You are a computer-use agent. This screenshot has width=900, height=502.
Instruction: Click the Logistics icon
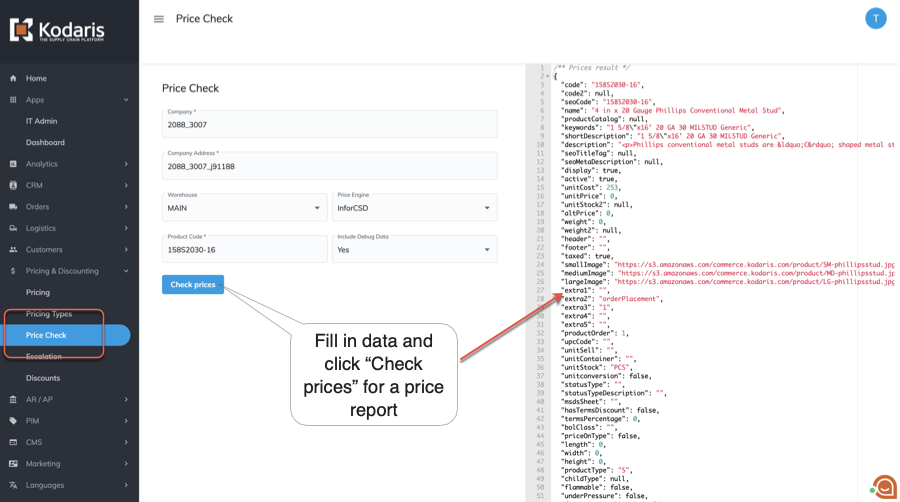pos(13,228)
